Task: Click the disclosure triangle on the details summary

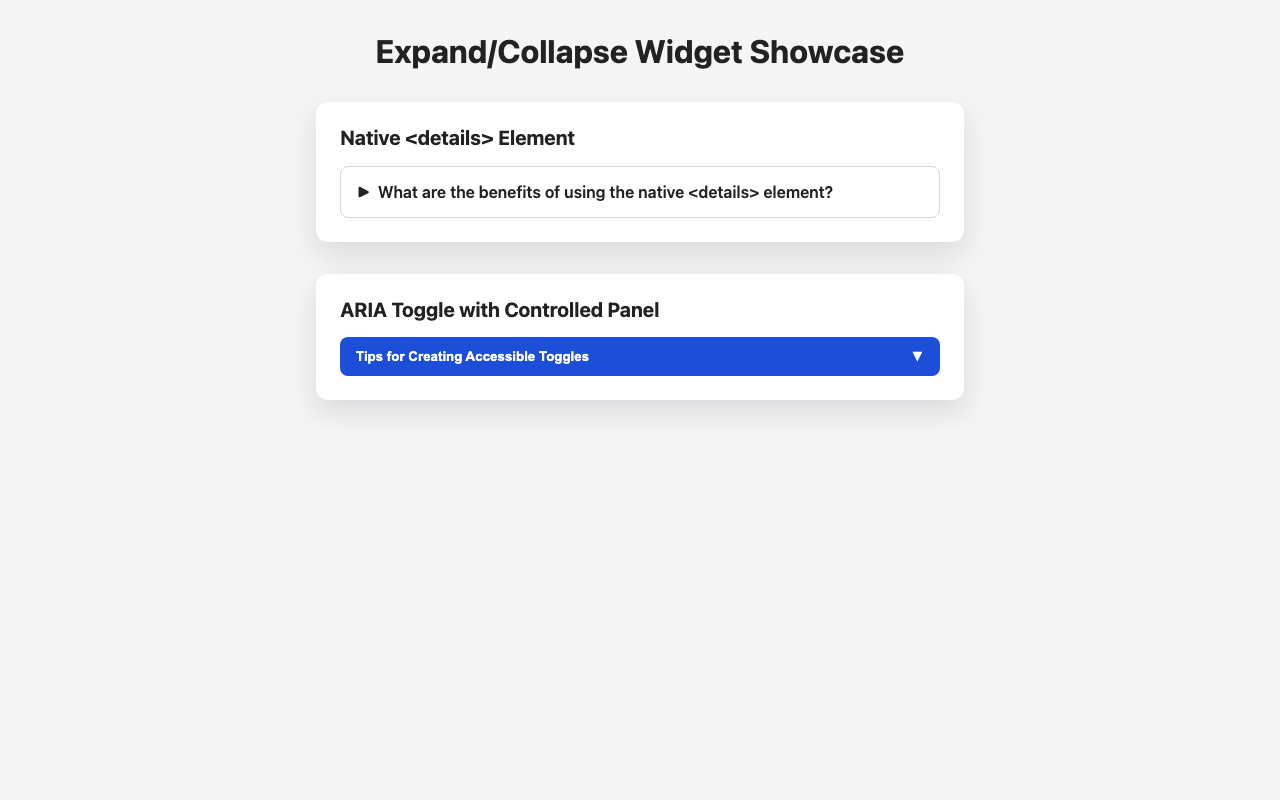Action: pyautogui.click(x=364, y=192)
